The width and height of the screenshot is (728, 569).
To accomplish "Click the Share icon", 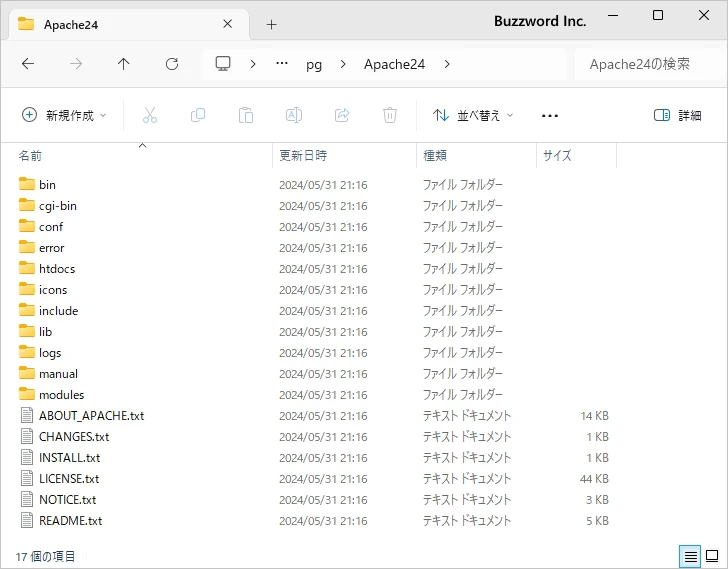I will tap(342, 115).
